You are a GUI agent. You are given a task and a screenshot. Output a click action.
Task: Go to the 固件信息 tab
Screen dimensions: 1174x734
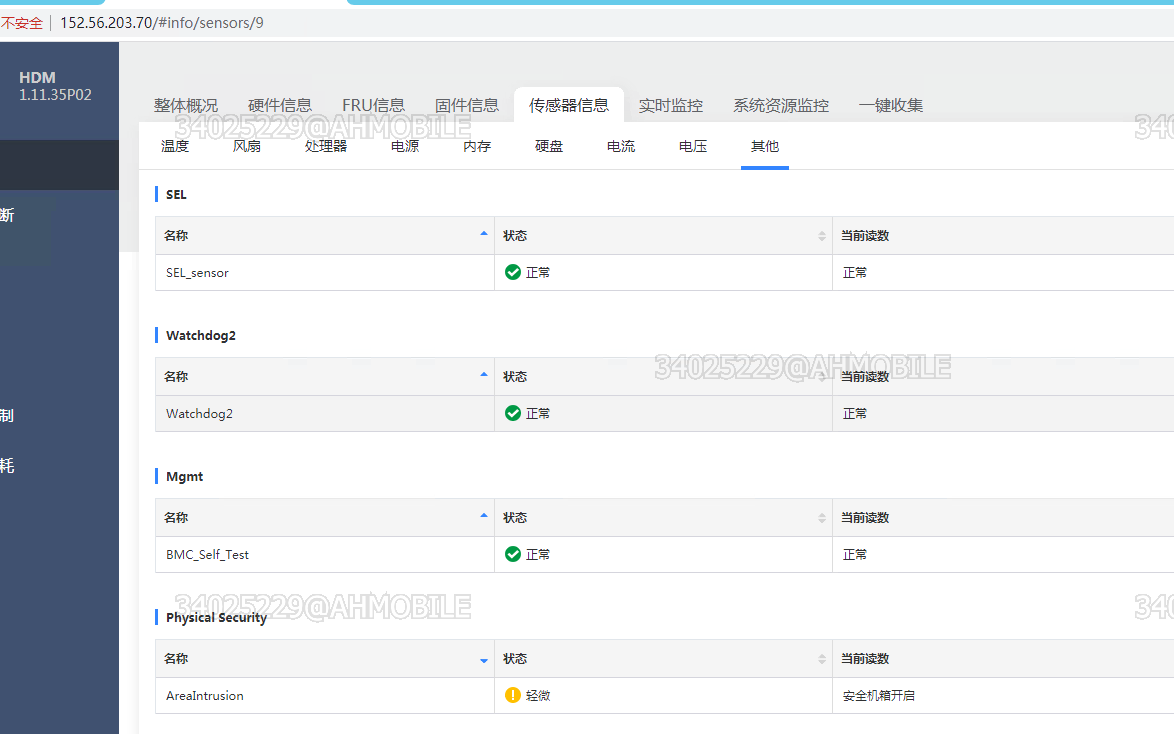[467, 106]
